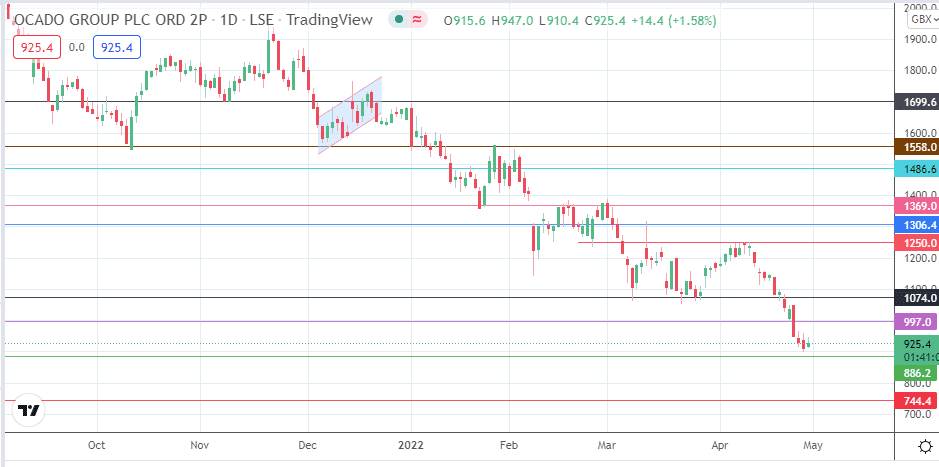The height and width of the screenshot is (467, 939).
Task: Select the cyan 1486.6 price label
Action: pos(916,169)
